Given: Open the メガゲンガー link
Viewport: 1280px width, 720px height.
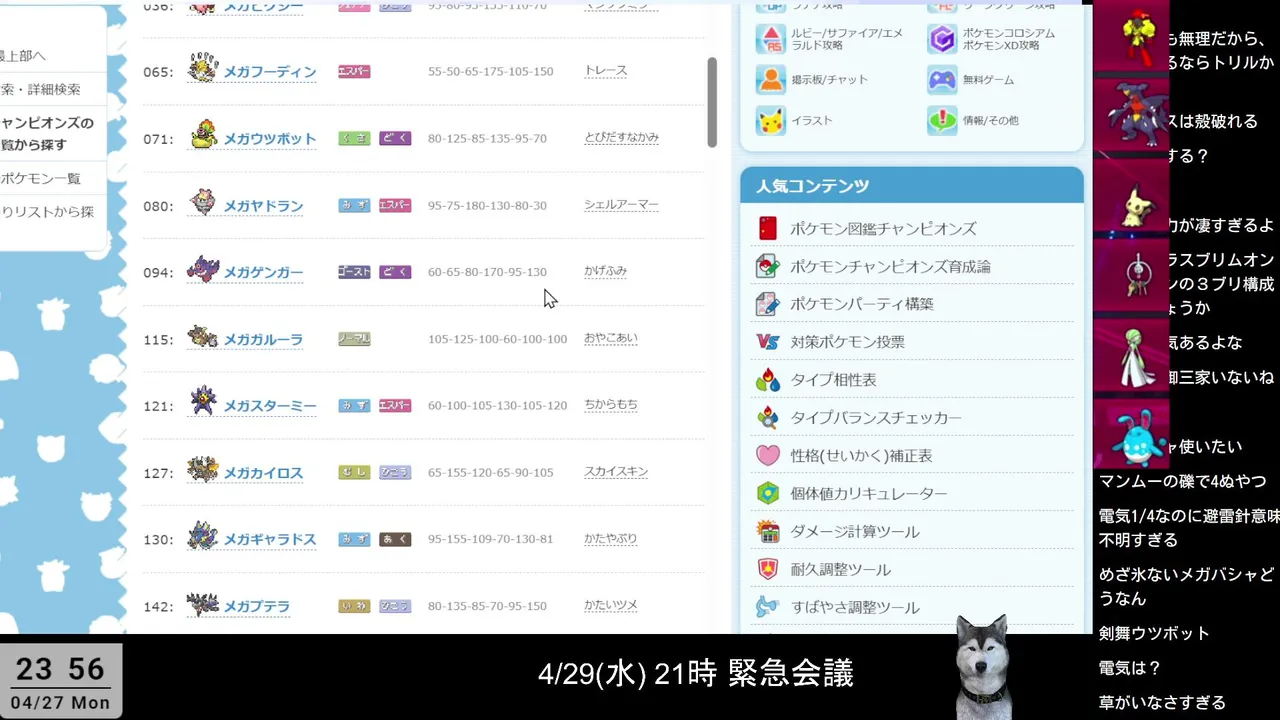Looking at the screenshot, I should (x=263, y=272).
